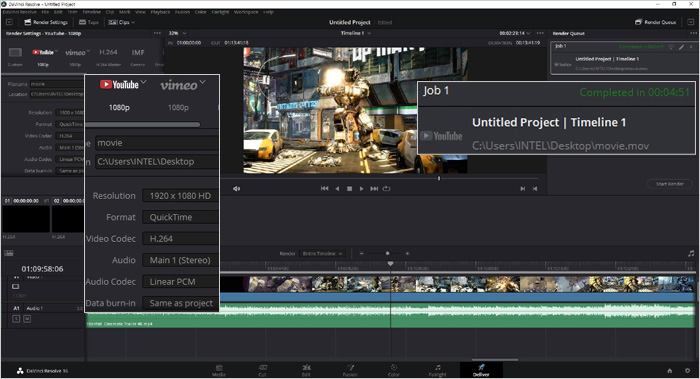Click the viewer scrubber bar playhead
Viewport: 700px width, 379px height.
click(x=439, y=178)
